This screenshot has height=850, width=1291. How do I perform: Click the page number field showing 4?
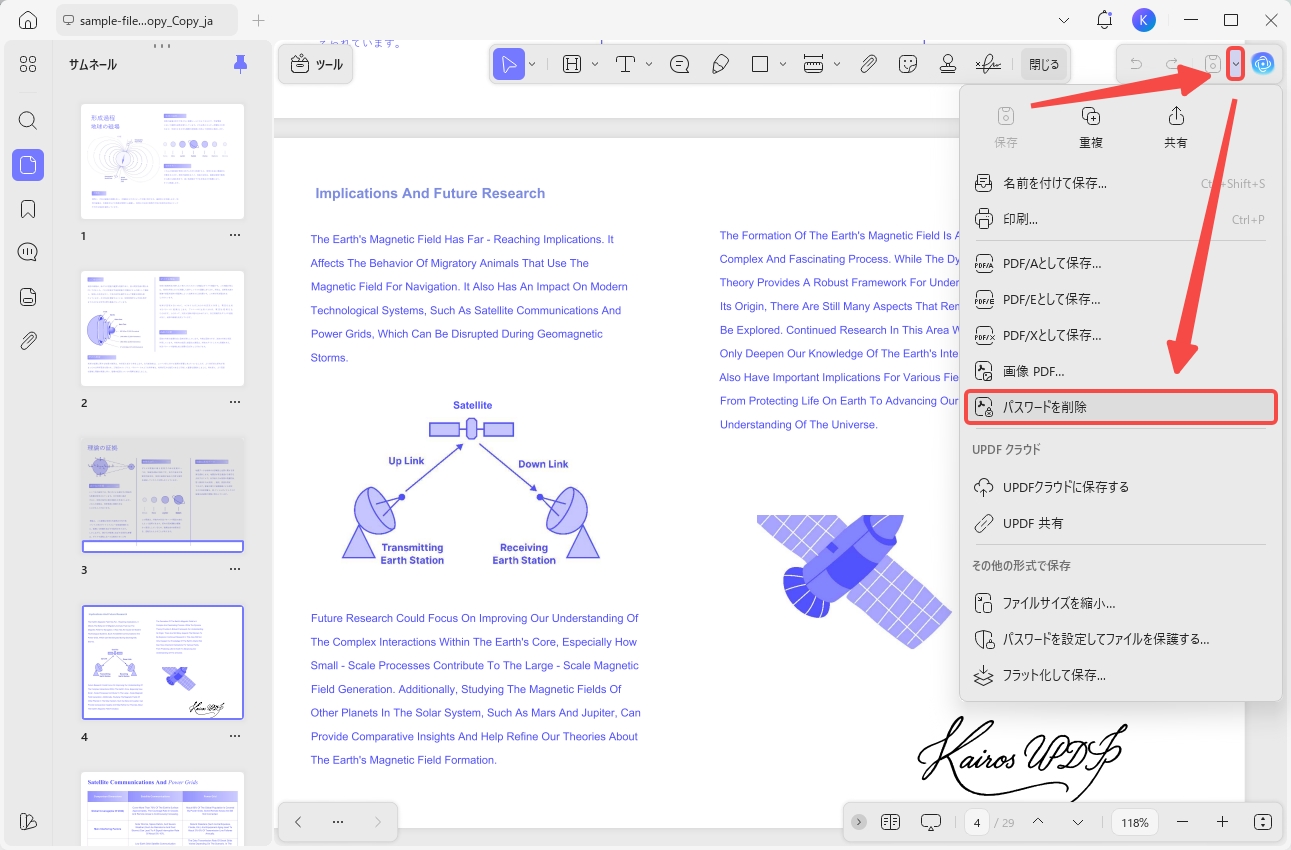pos(976,822)
